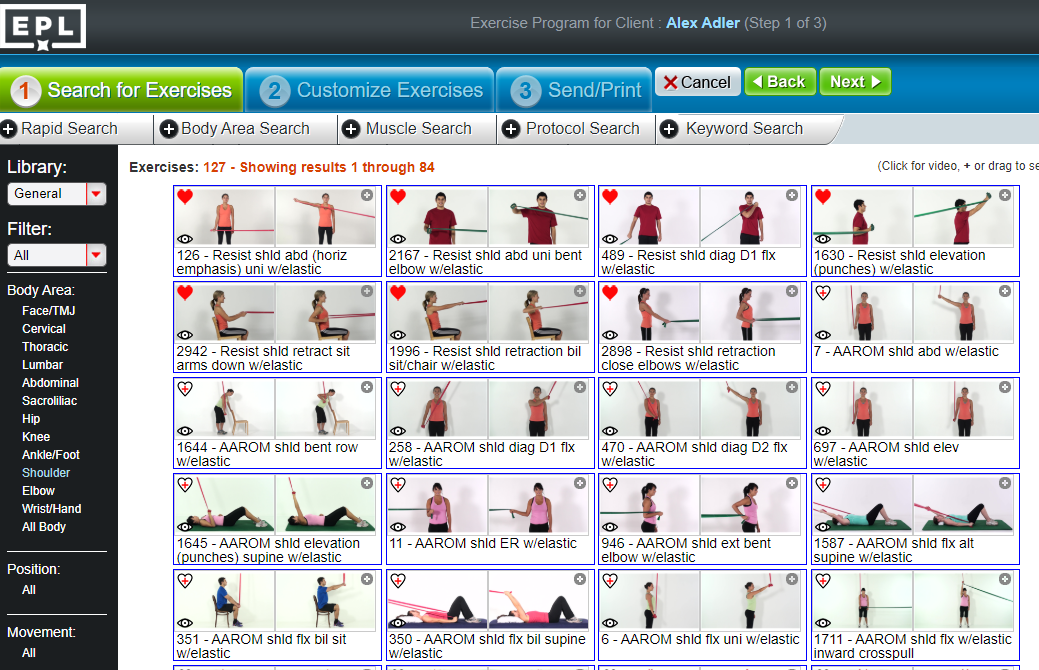Click the green Next button
Image resolution: width=1039 pixels, height=670 pixels.
855,82
